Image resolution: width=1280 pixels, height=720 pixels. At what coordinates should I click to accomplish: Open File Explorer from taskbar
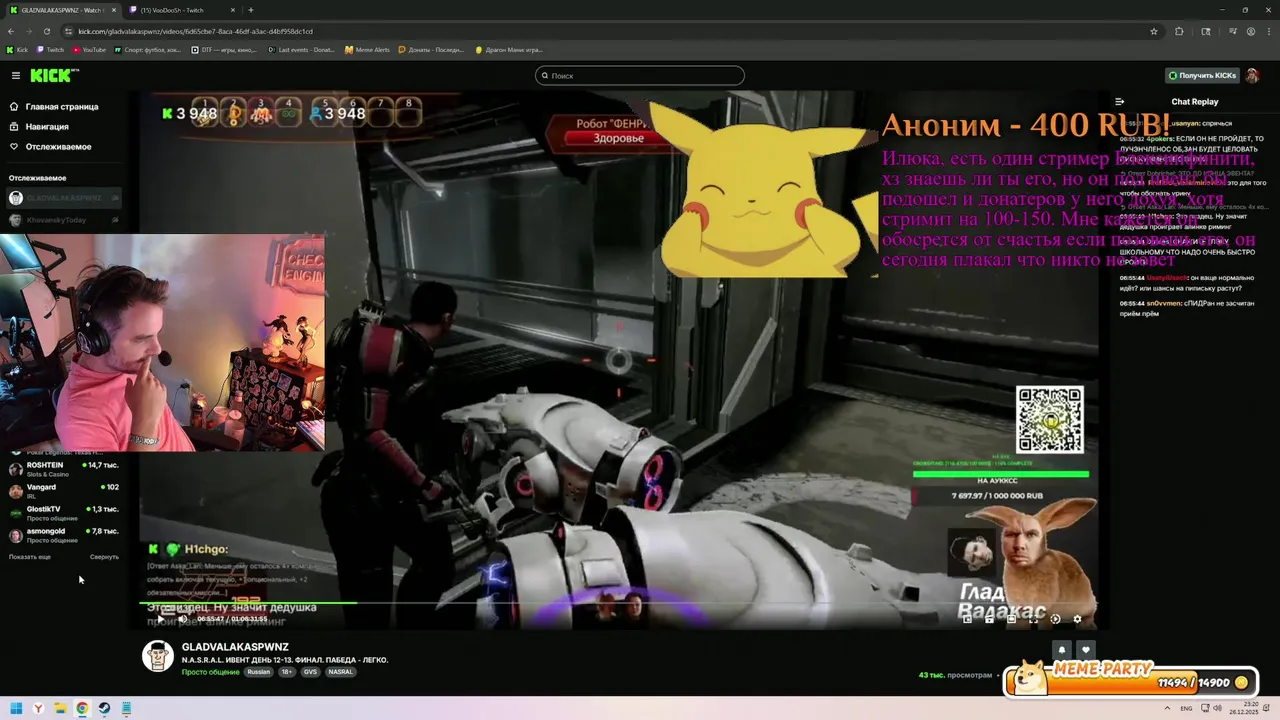[x=60, y=709]
